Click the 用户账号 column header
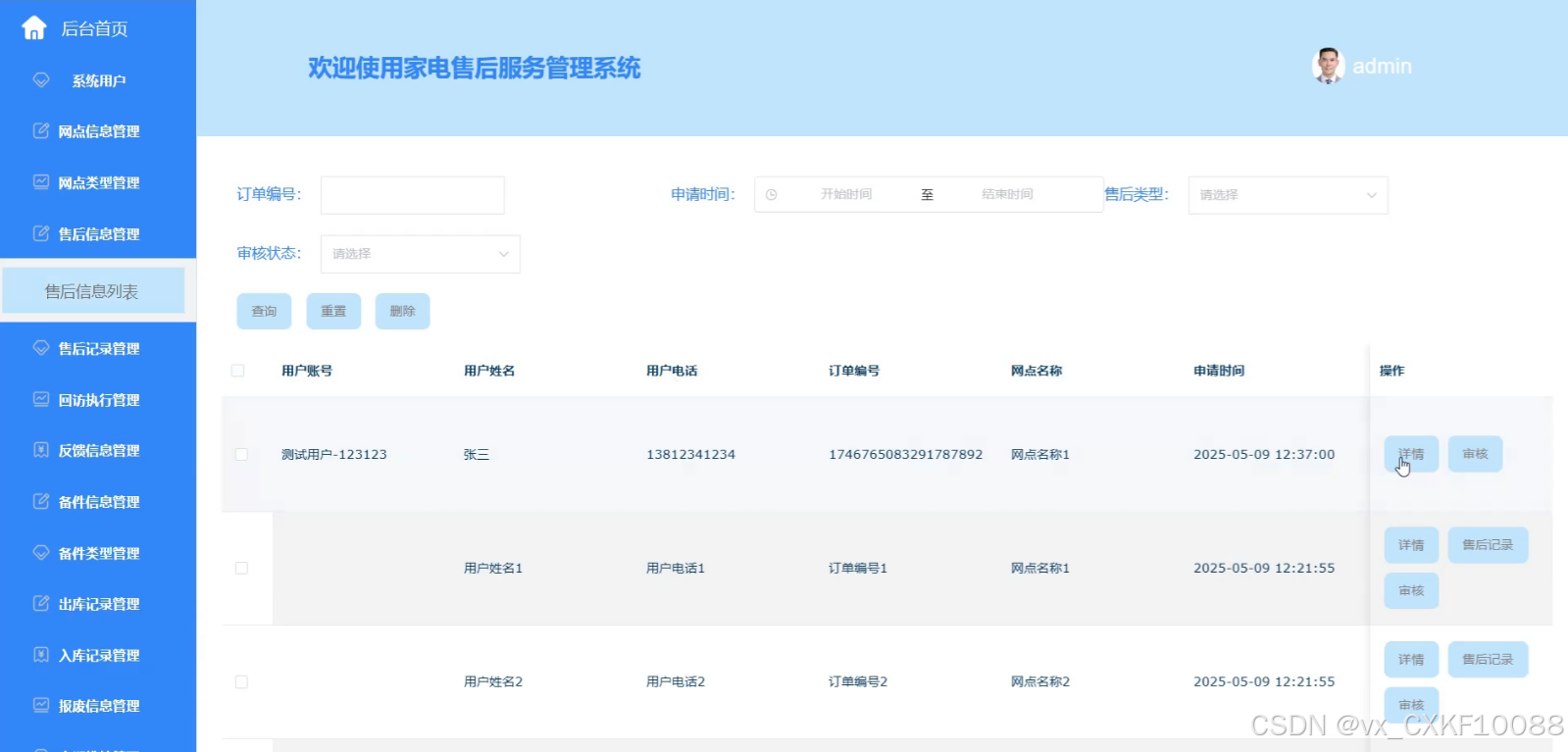 pos(307,371)
